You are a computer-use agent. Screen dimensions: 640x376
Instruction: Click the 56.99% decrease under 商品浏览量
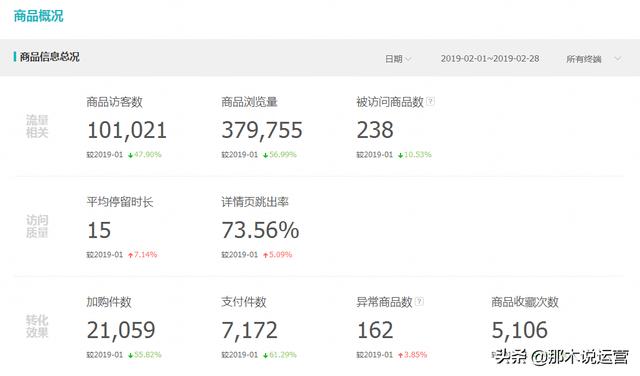pyautogui.click(x=280, y=155)
